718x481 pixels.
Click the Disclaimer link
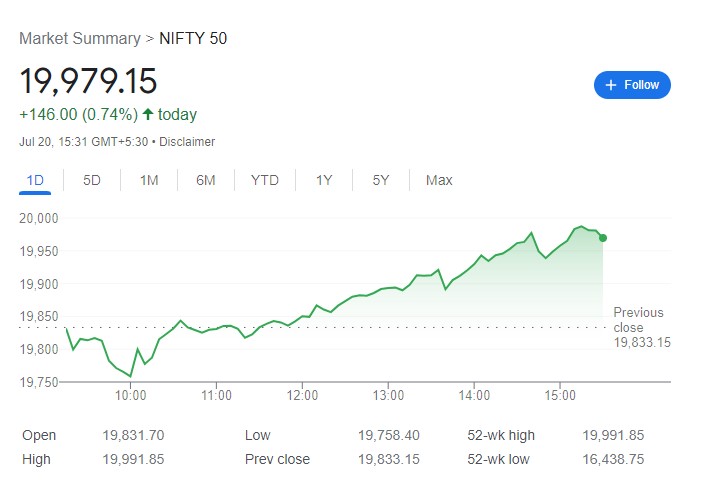coord(187,142)
